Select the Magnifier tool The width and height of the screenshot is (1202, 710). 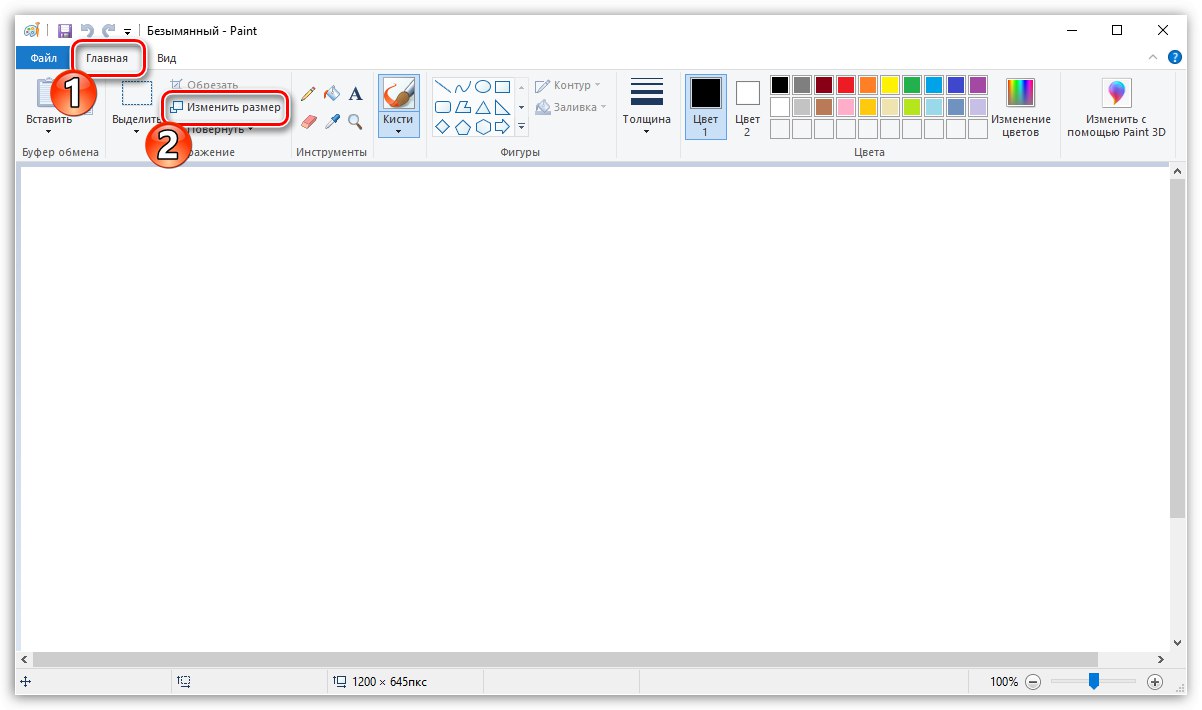pyautogui.click(x=355, y=121)
